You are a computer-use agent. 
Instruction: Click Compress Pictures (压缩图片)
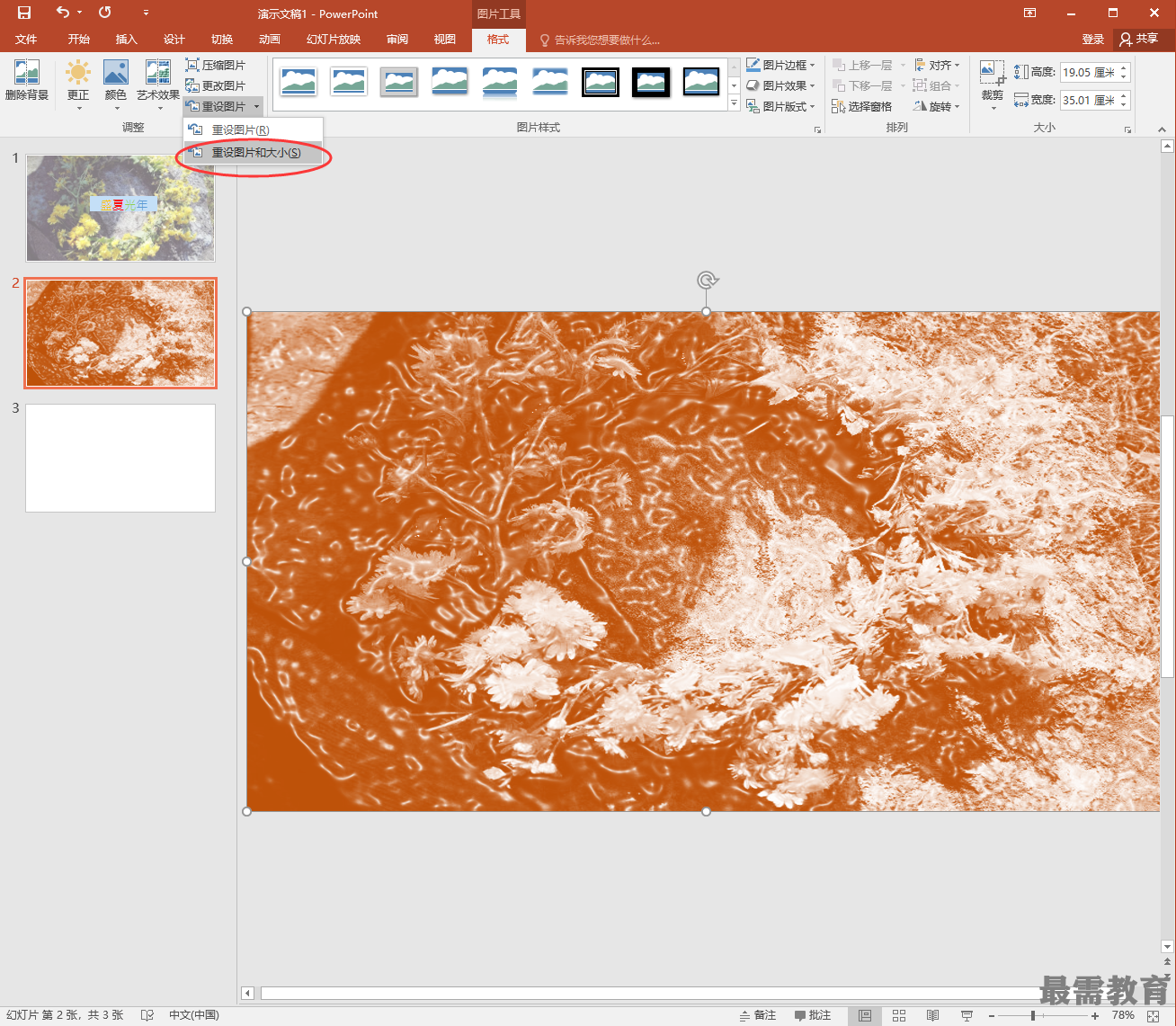216,65
